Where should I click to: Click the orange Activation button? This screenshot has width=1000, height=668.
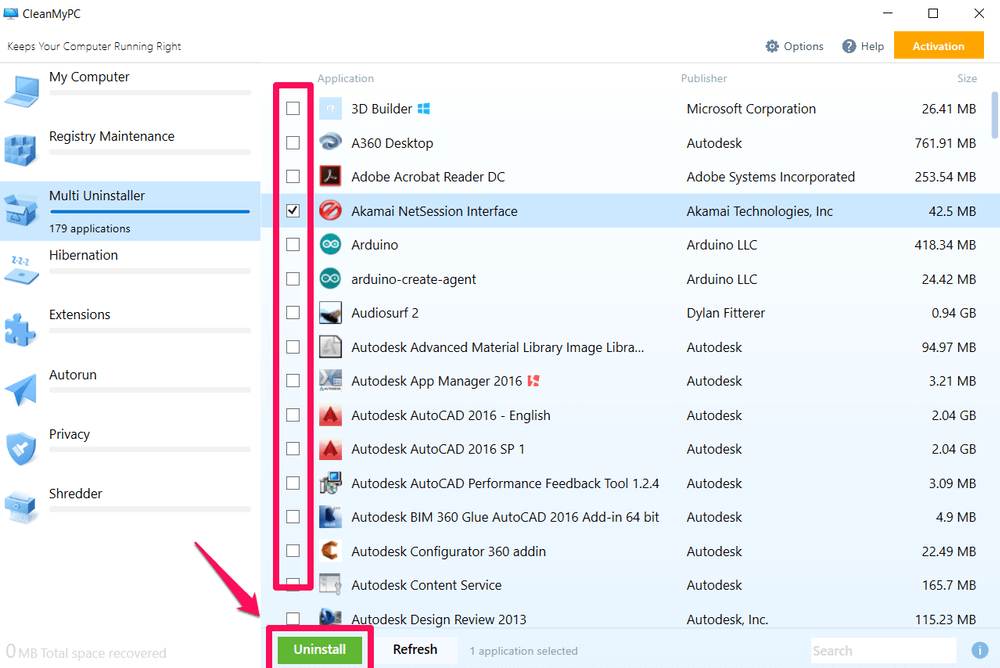938,45
